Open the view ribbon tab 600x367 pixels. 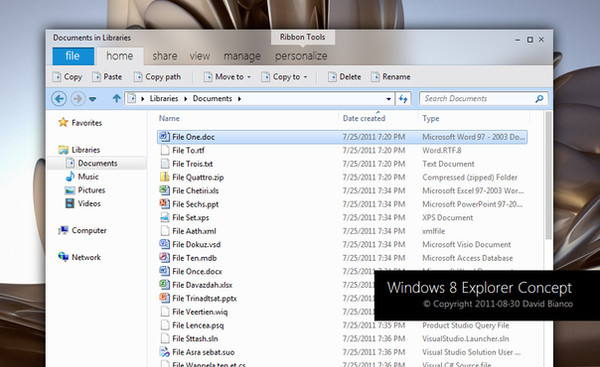click(200, 56)
